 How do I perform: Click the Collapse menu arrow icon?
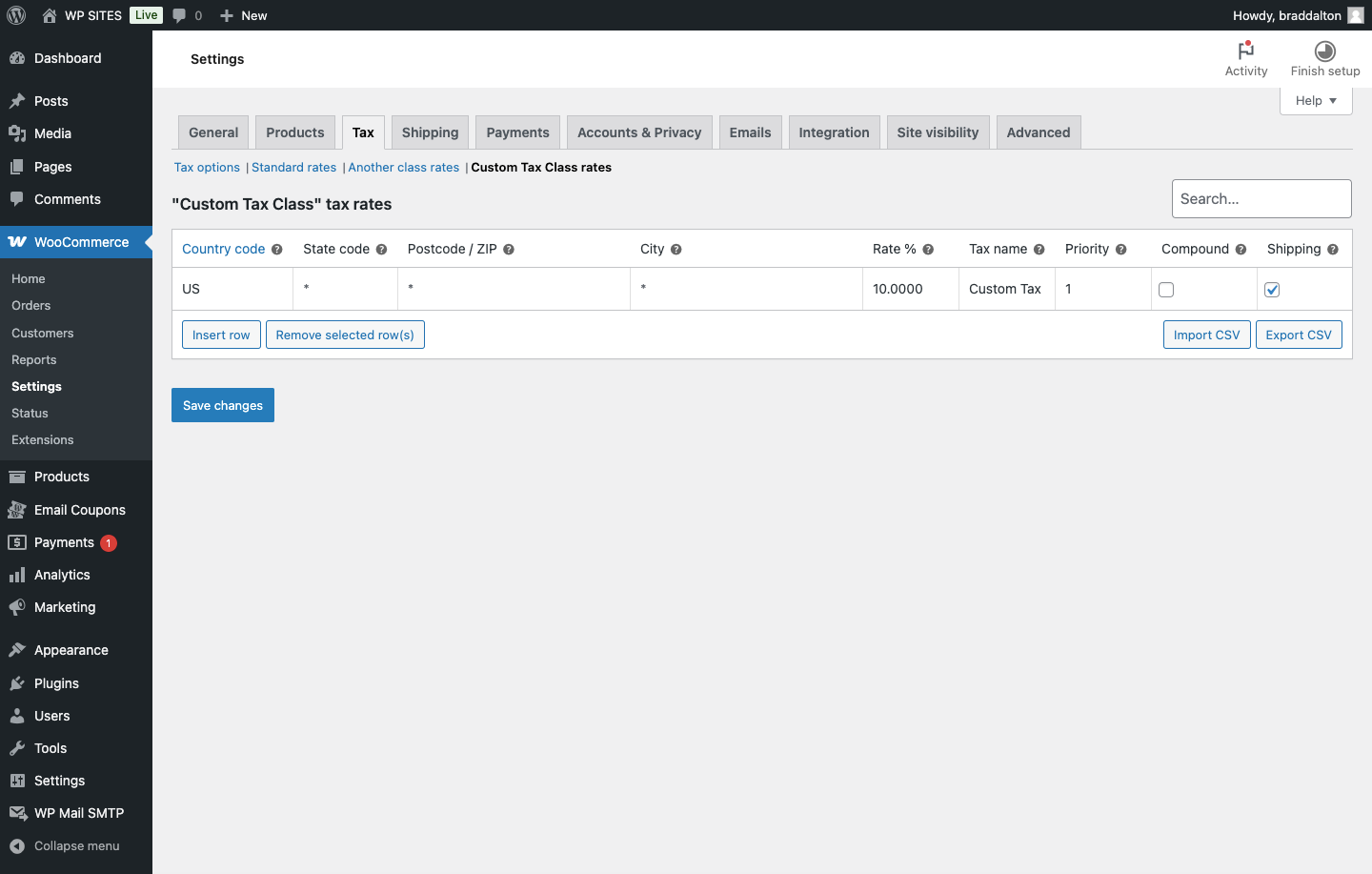(17, 846)
